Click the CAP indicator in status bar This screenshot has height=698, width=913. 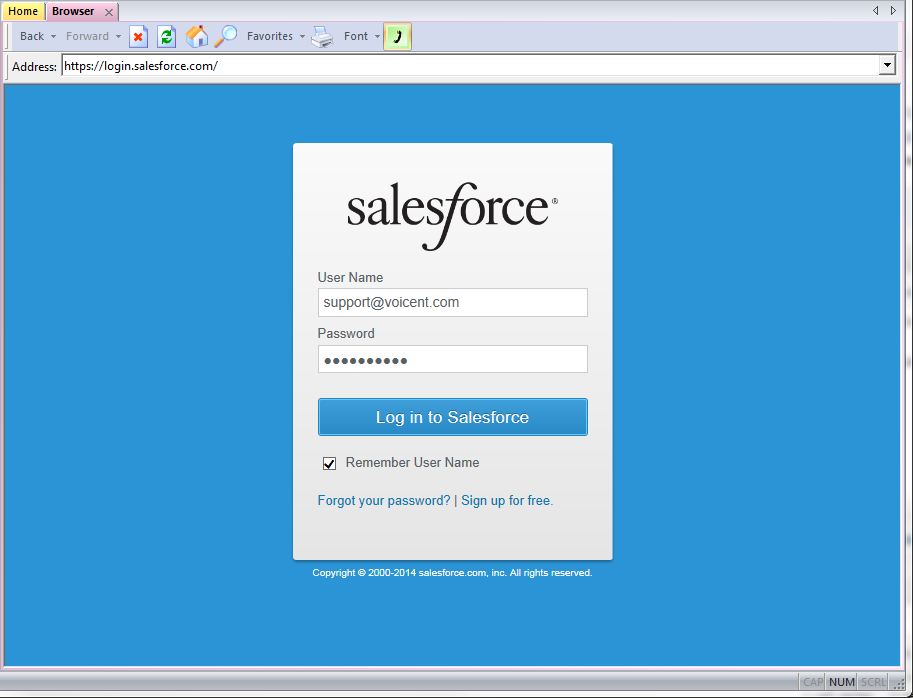pos(813,682)
